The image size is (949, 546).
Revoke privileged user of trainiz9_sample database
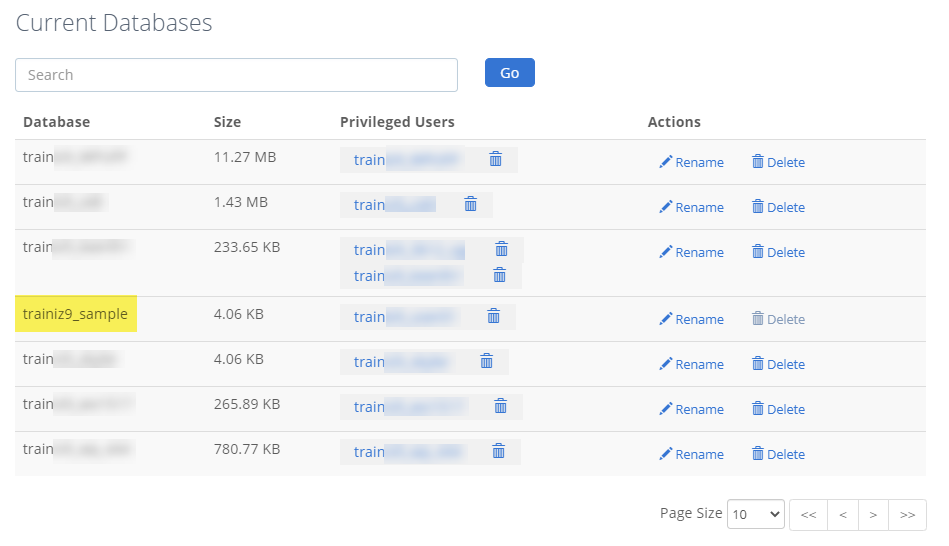pos(494,316)
